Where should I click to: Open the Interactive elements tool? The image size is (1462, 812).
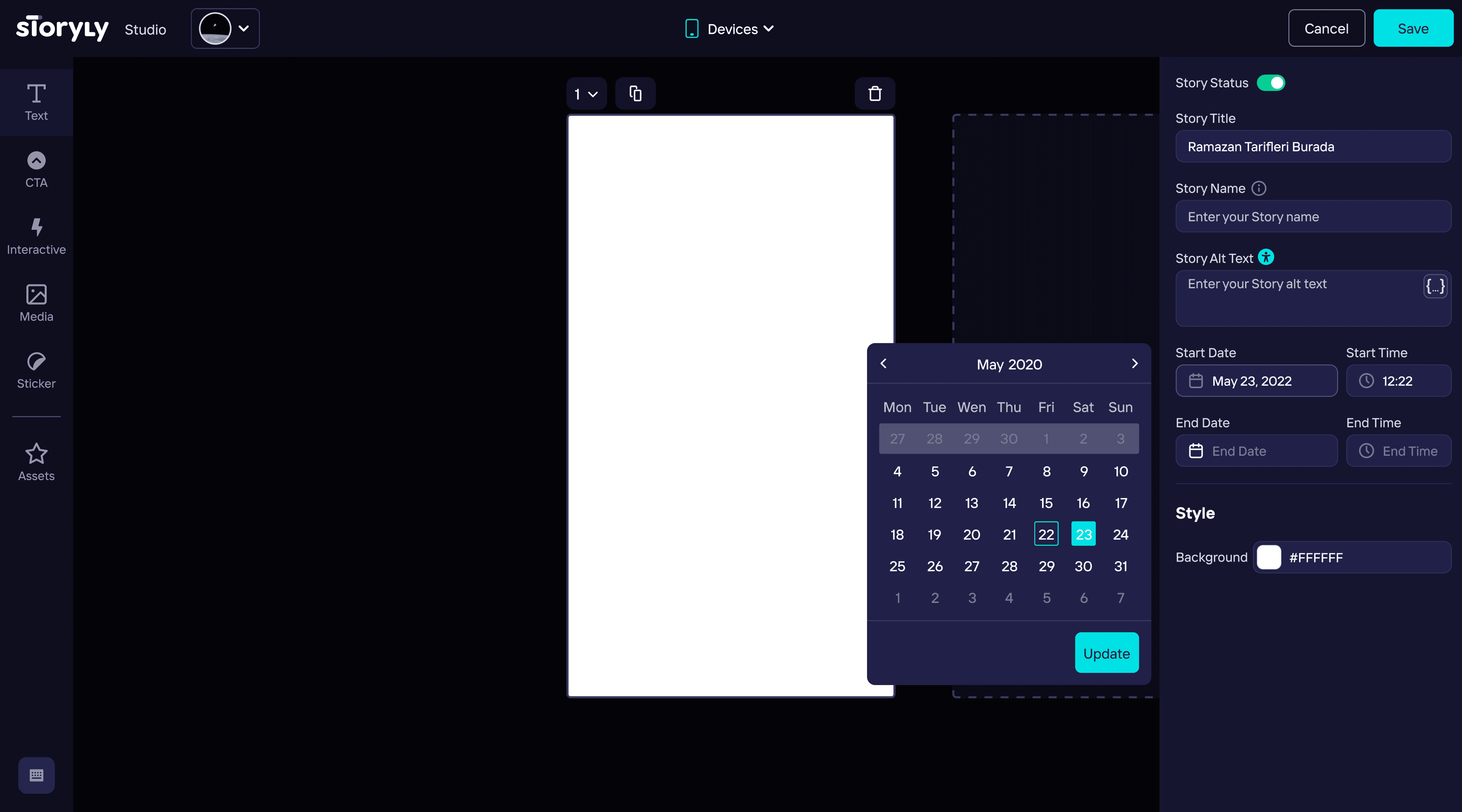(36, 237)
